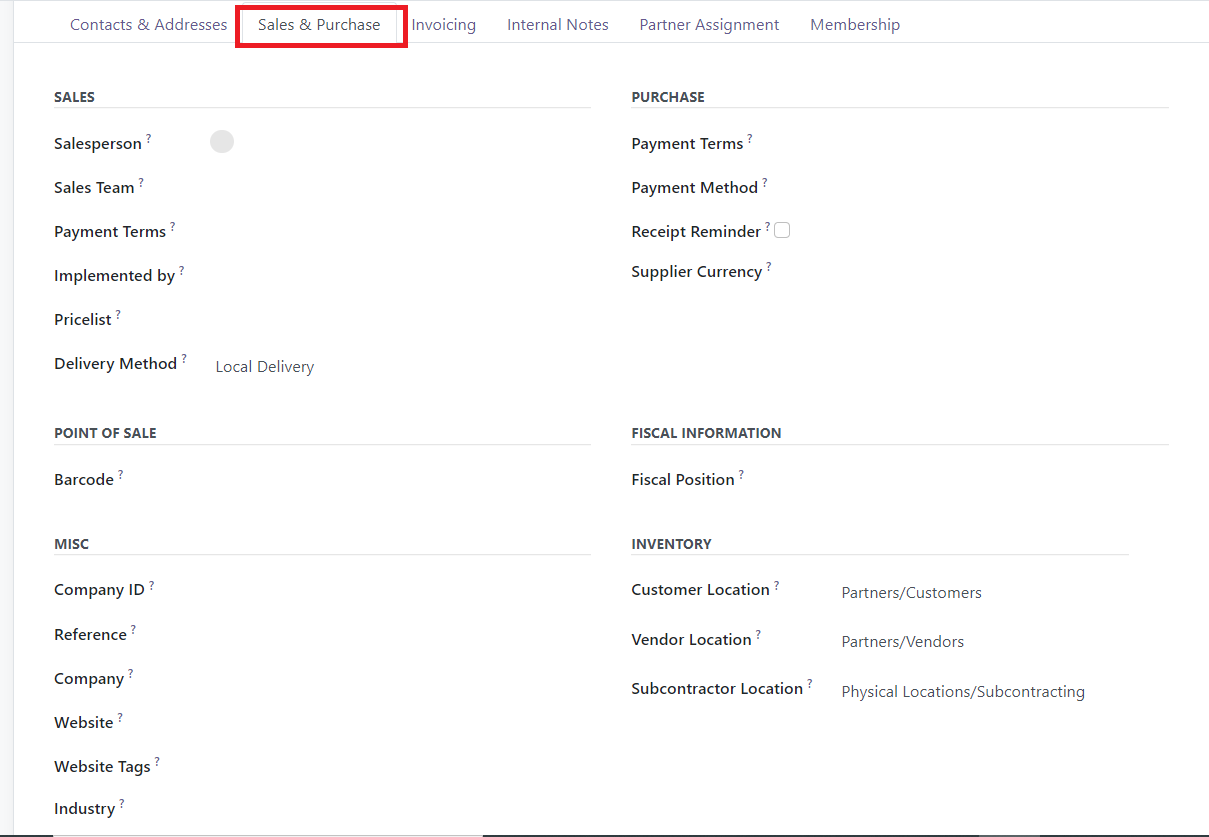
Task: Click the Website input field
Action: (400, 723)
